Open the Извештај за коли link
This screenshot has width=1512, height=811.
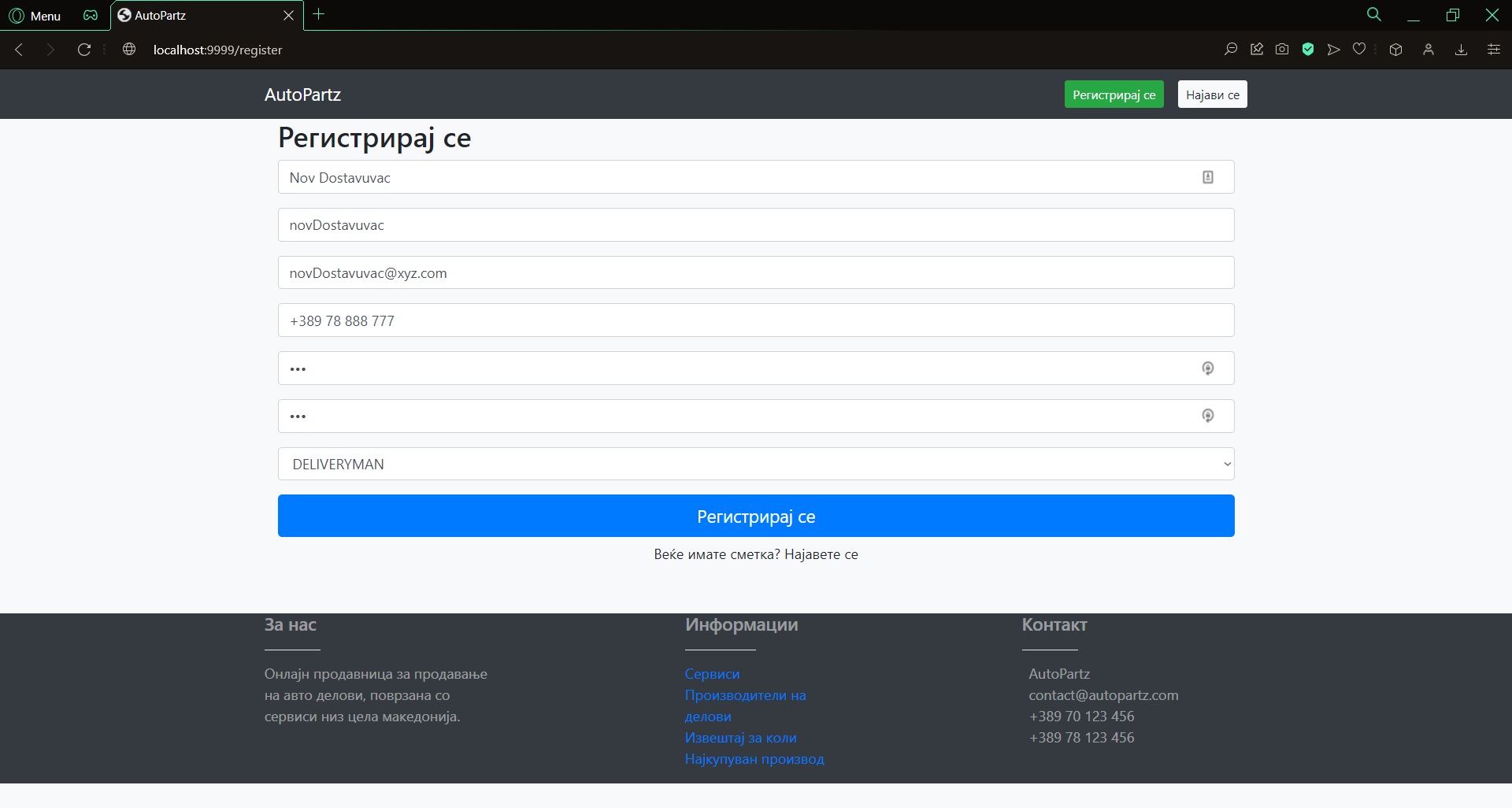(740, 738)
